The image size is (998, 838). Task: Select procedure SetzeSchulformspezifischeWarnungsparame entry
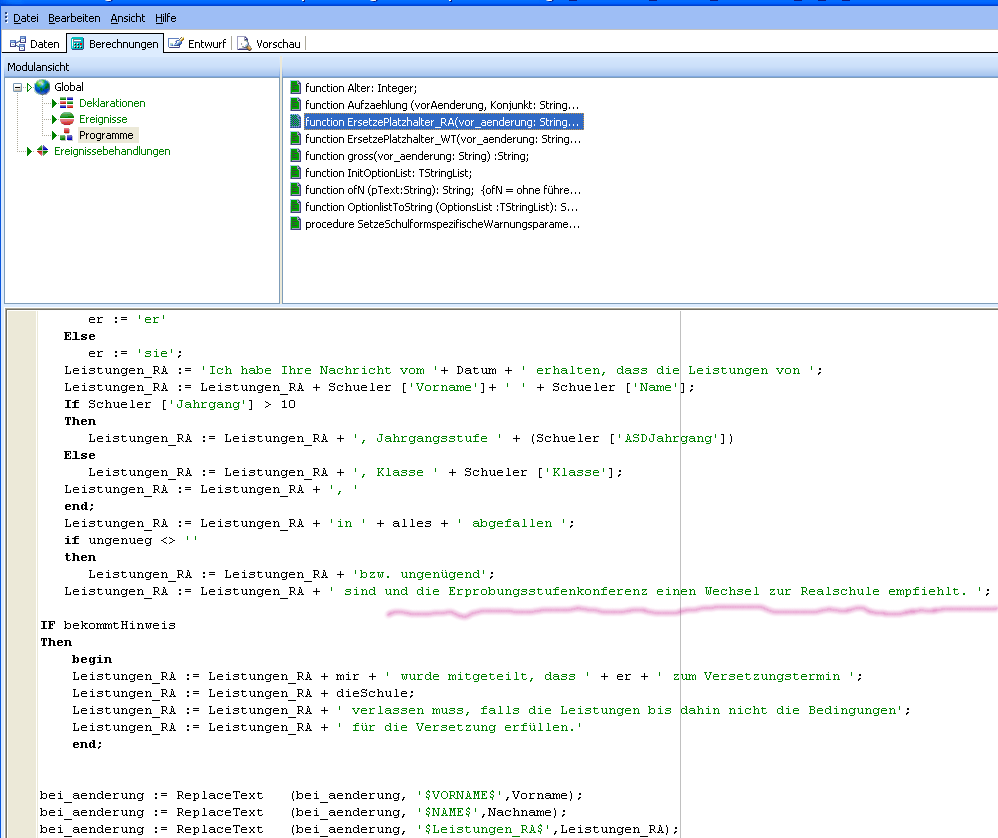(442, 224)
